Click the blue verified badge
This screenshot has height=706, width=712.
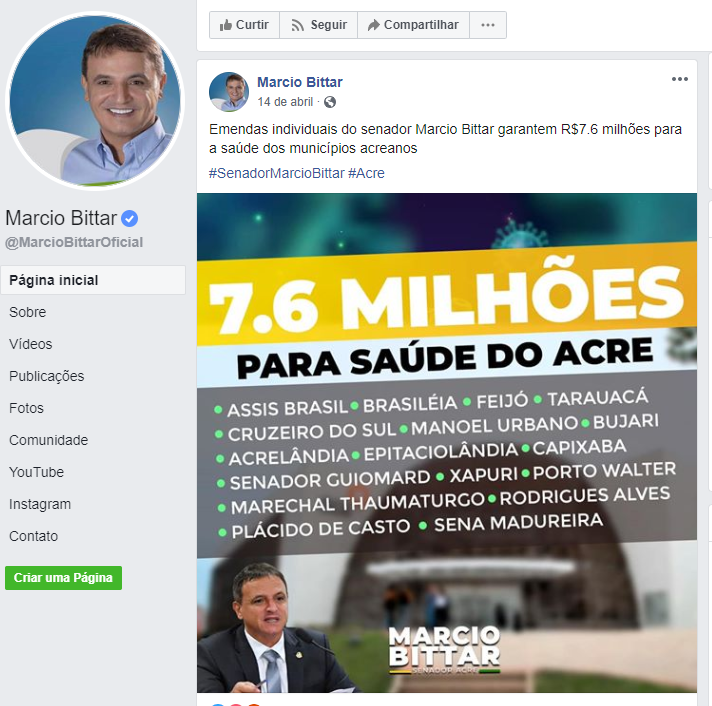(129, 218)
